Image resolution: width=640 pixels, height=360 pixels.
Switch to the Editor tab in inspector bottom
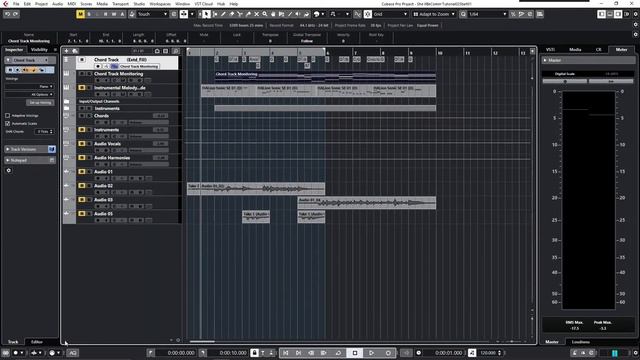point(37,342)
